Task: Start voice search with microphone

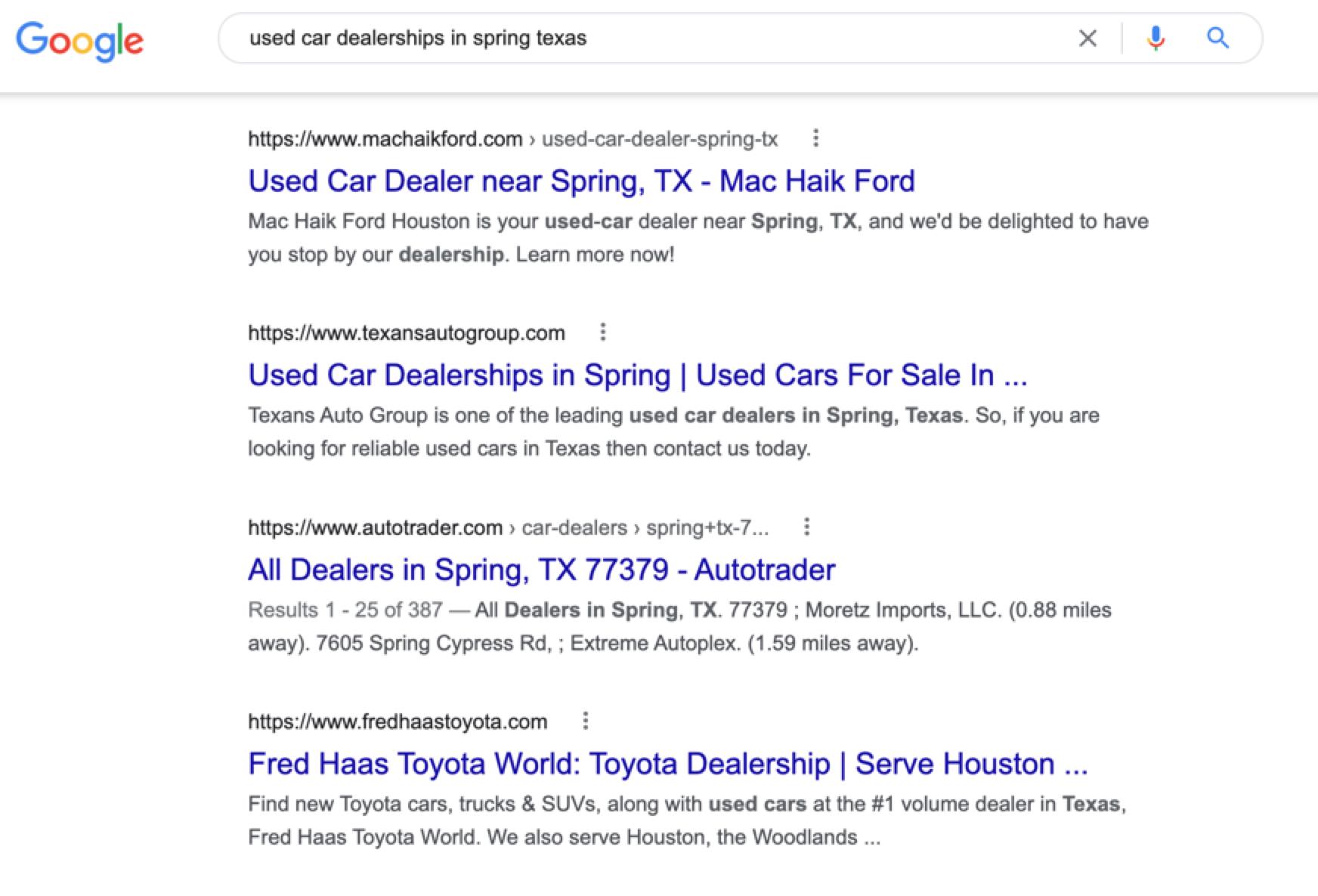Action: pos(1155,39)
